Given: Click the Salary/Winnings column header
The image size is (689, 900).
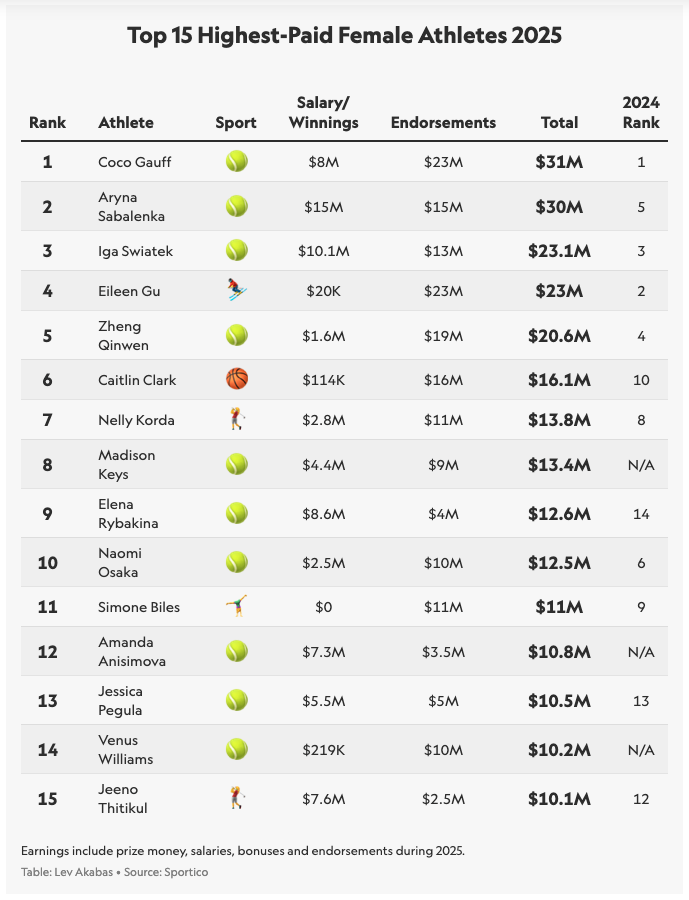Looking at the screenshot, I should 323,113.
